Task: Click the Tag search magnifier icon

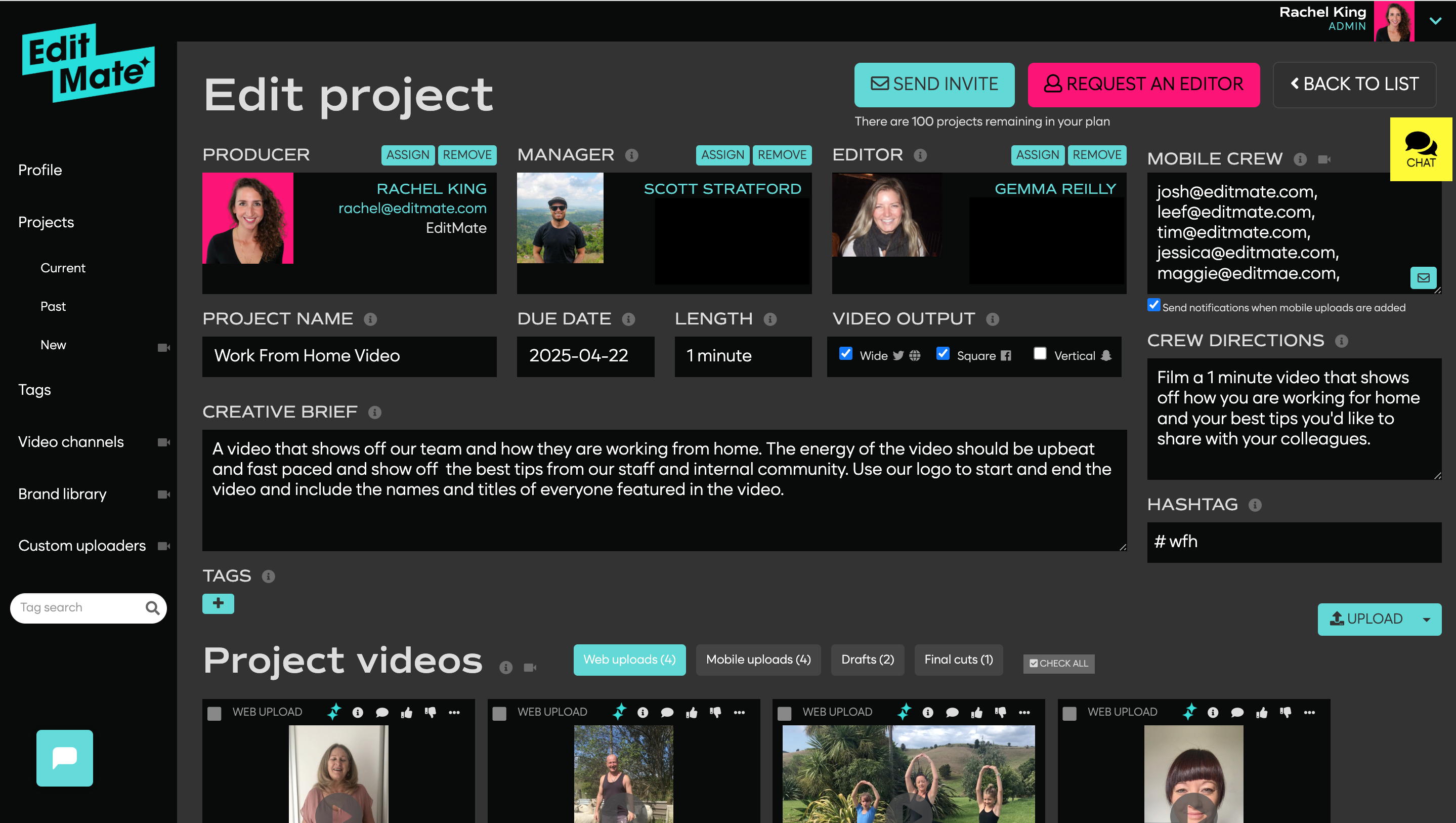Action: pos(152,607)
